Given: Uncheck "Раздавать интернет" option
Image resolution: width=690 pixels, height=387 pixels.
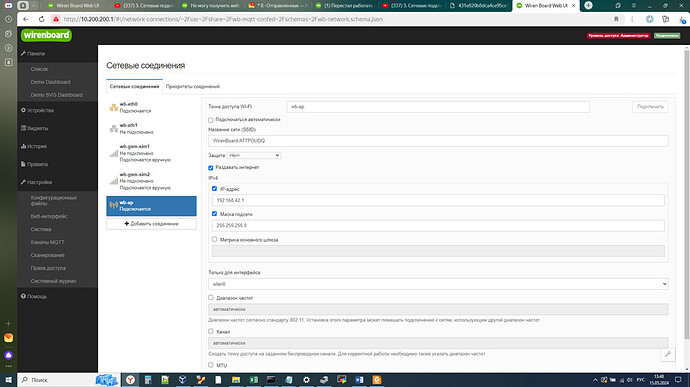Looking at the screenshot, I should (211, 168).
